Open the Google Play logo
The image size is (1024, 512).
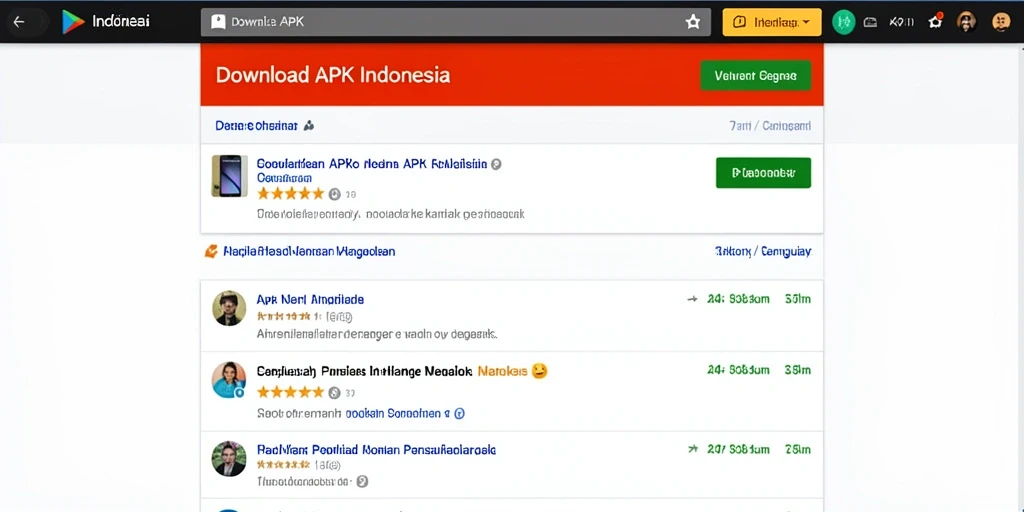point(73,22)
